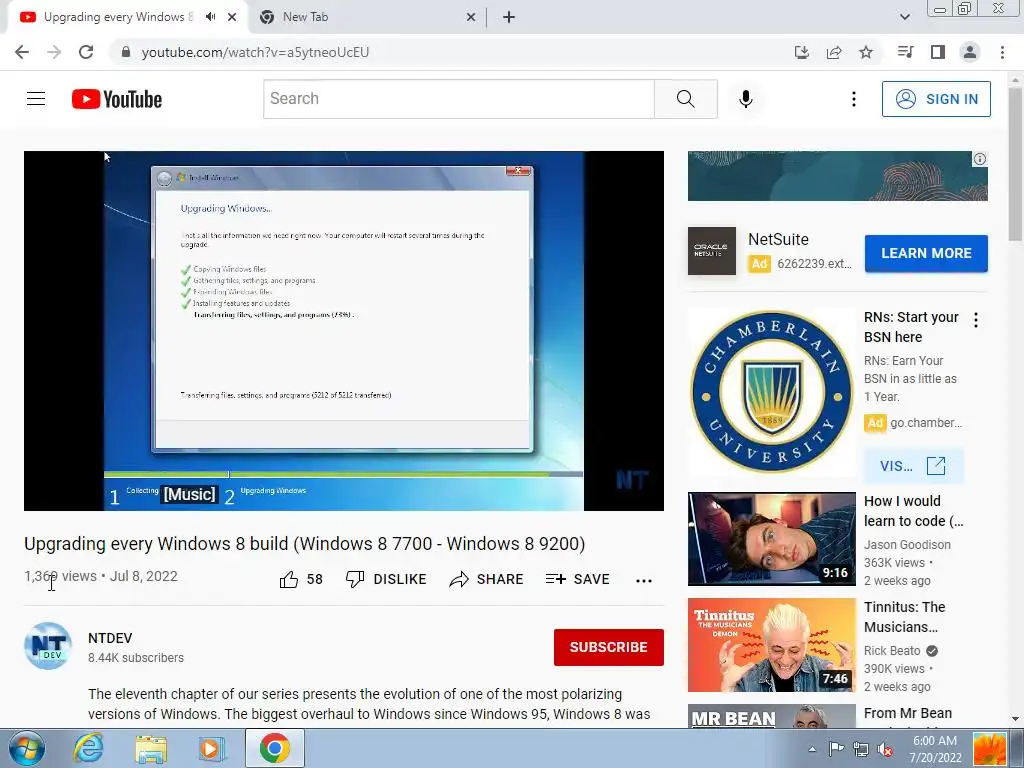Click "RNs: Start your BSN here" title

[911, 327]
